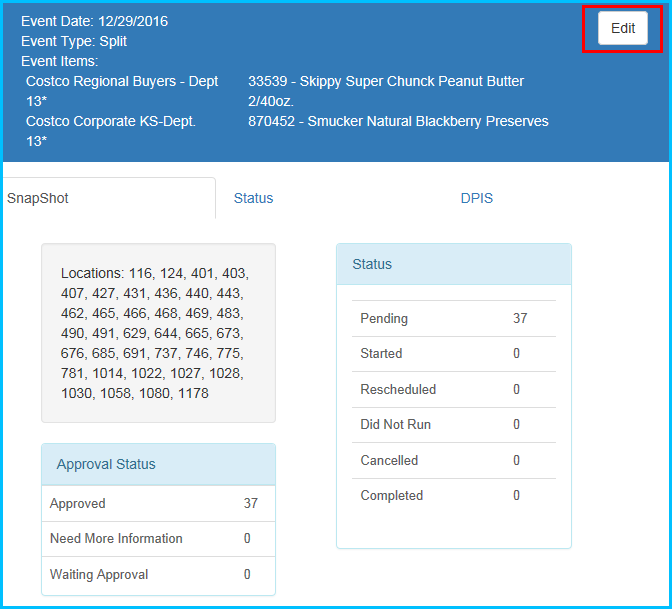Click the Did Not Run row

[453, 425]
